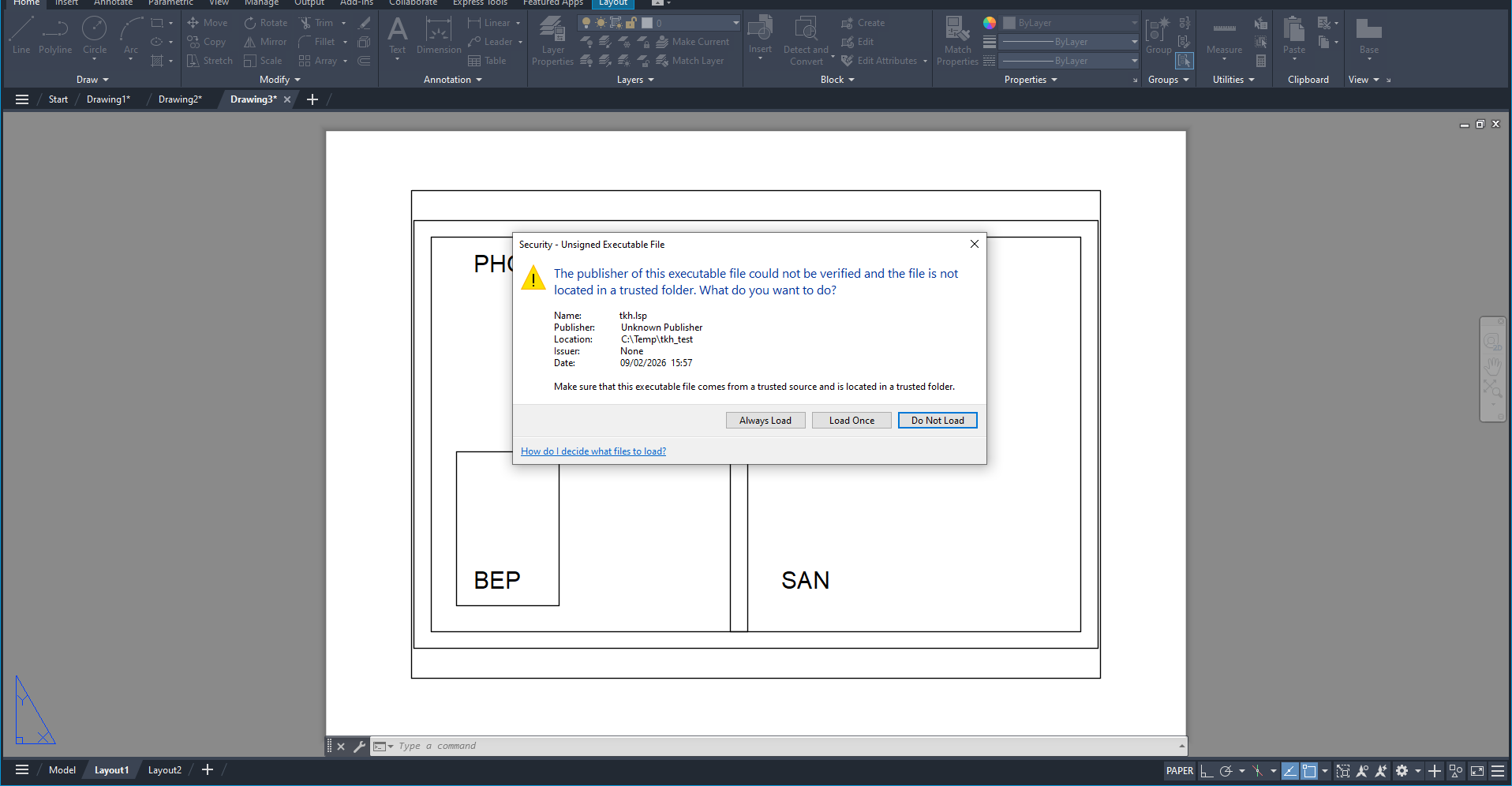Open the Layout ribbon tab
The height and width of the screenshot is (786, 1512).
point(612,3)
